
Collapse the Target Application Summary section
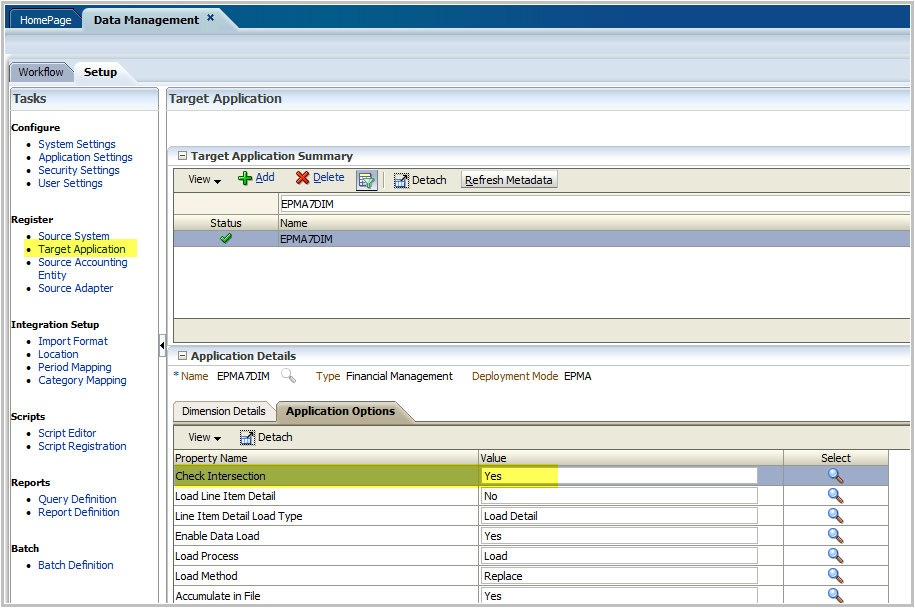tap(184, 156)
